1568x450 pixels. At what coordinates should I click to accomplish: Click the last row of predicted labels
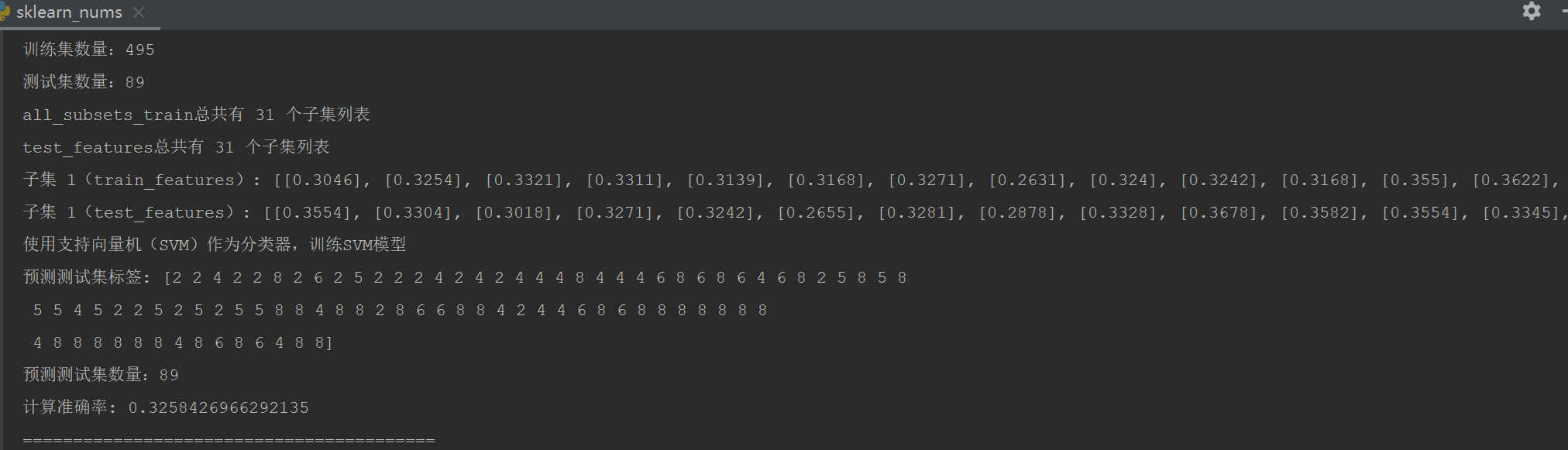[183, 342]
